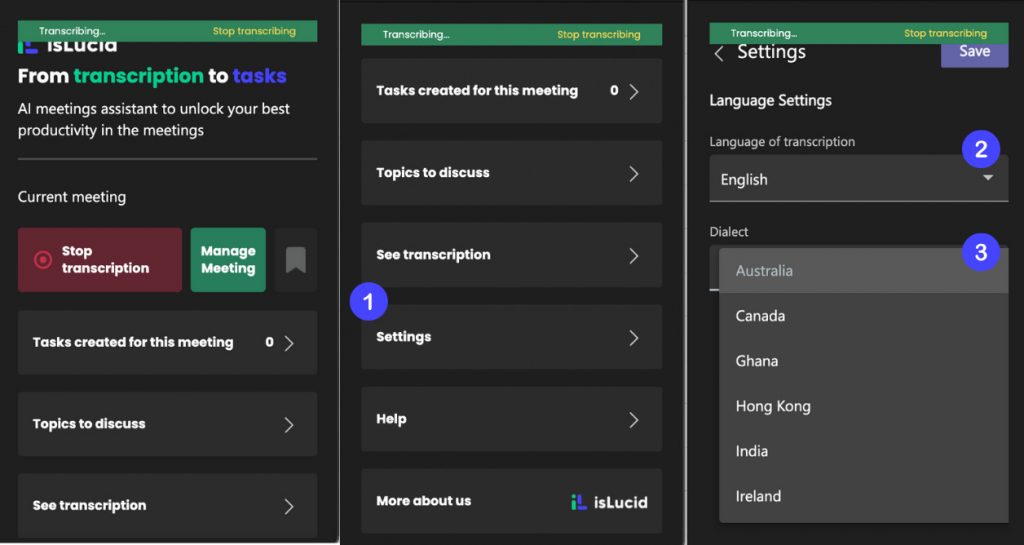1024x545 pixels.
Task: Open middle panel Topics to discuss row
Action: click(511, 173)
